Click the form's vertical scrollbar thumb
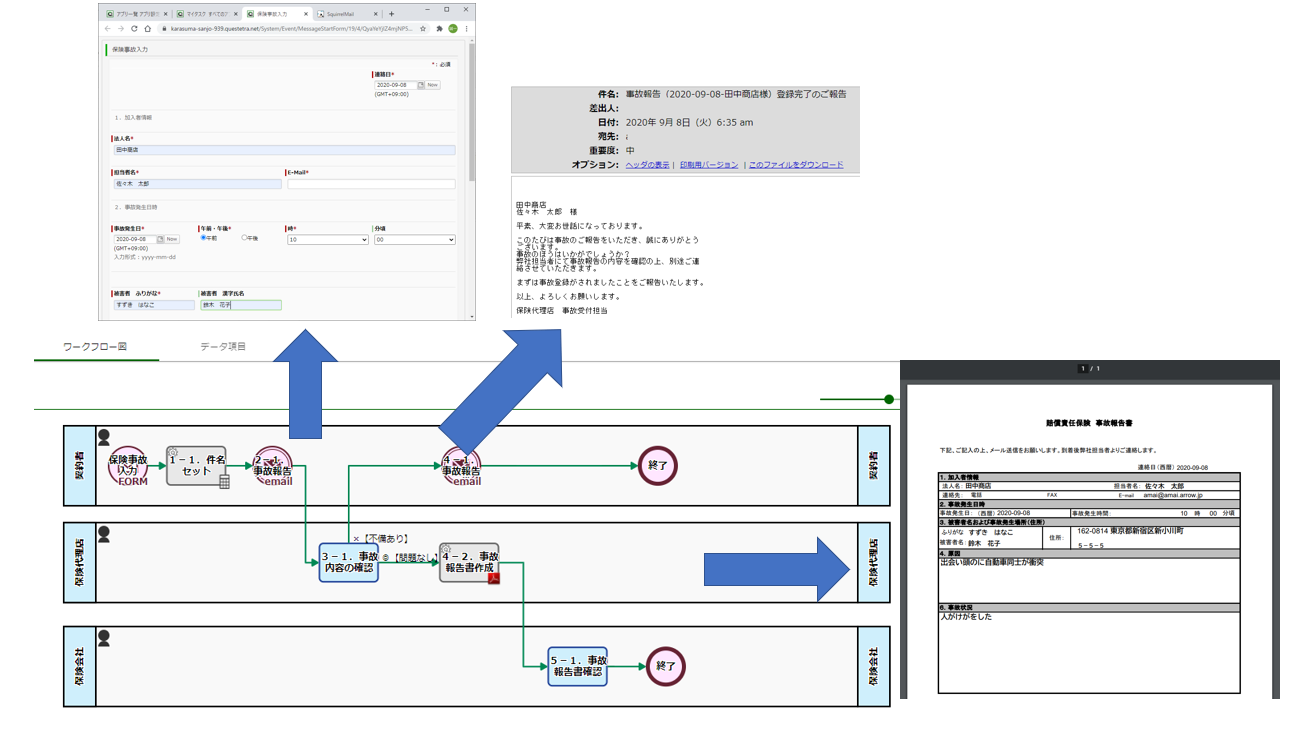The image size is (1306, 730). coord(472,113)
